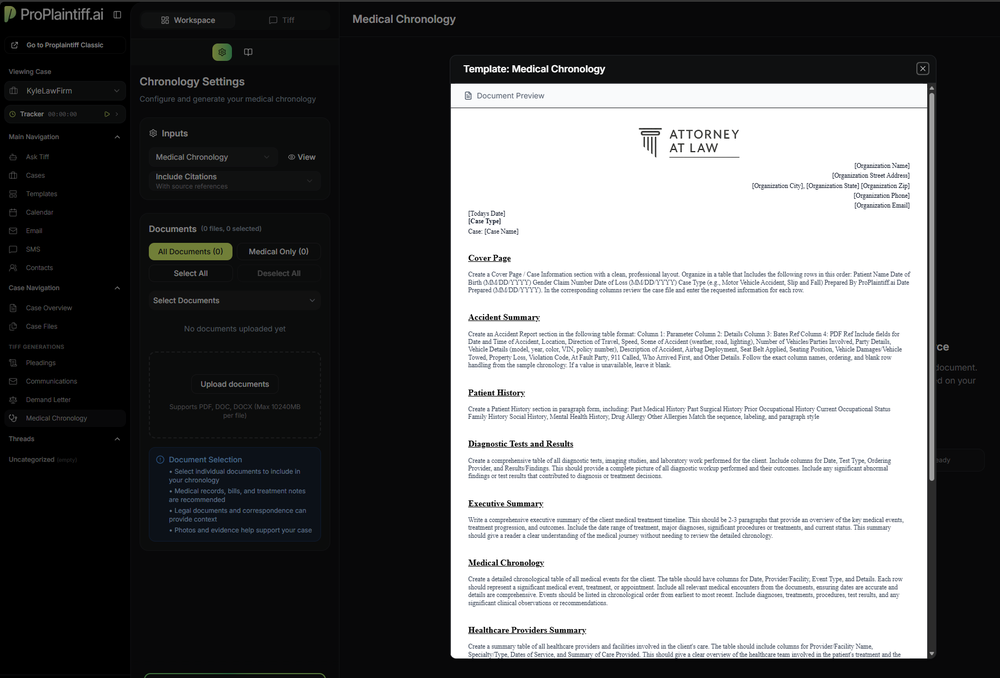
Task: Open the Medical Chronology template dropdown
Action: click(213, 157)
